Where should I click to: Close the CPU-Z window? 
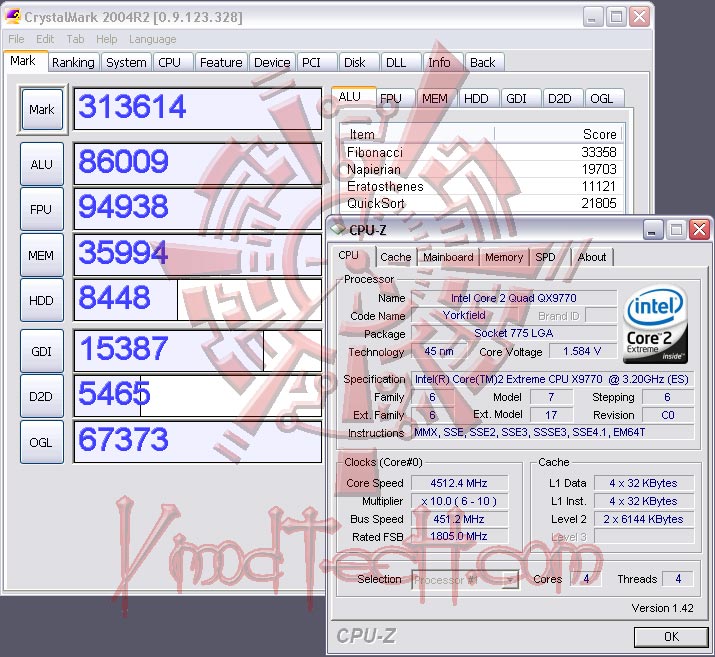[x=699, y=230]
